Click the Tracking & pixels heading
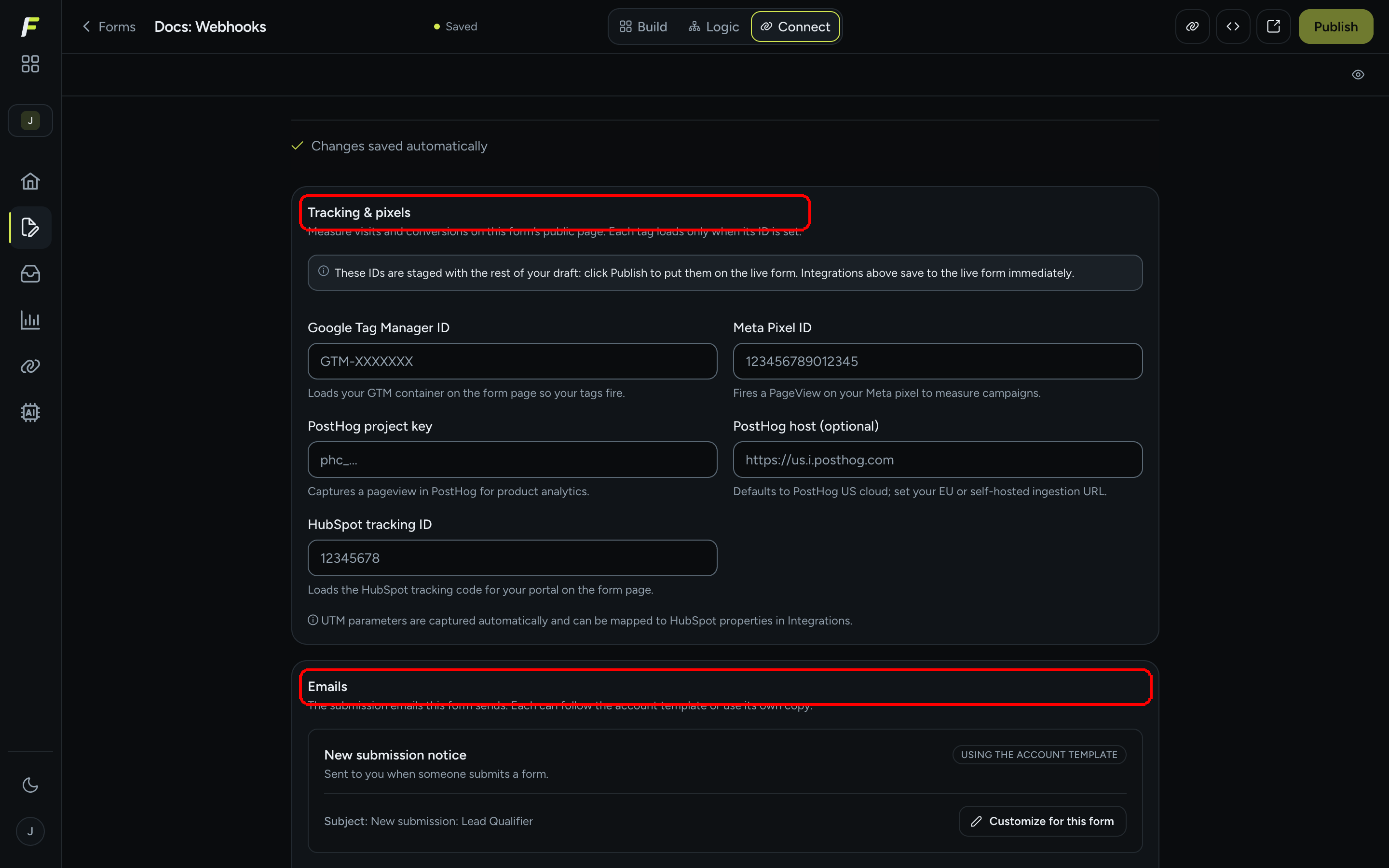Screen dimensions: 1389x868 click(x=359, y=212)
